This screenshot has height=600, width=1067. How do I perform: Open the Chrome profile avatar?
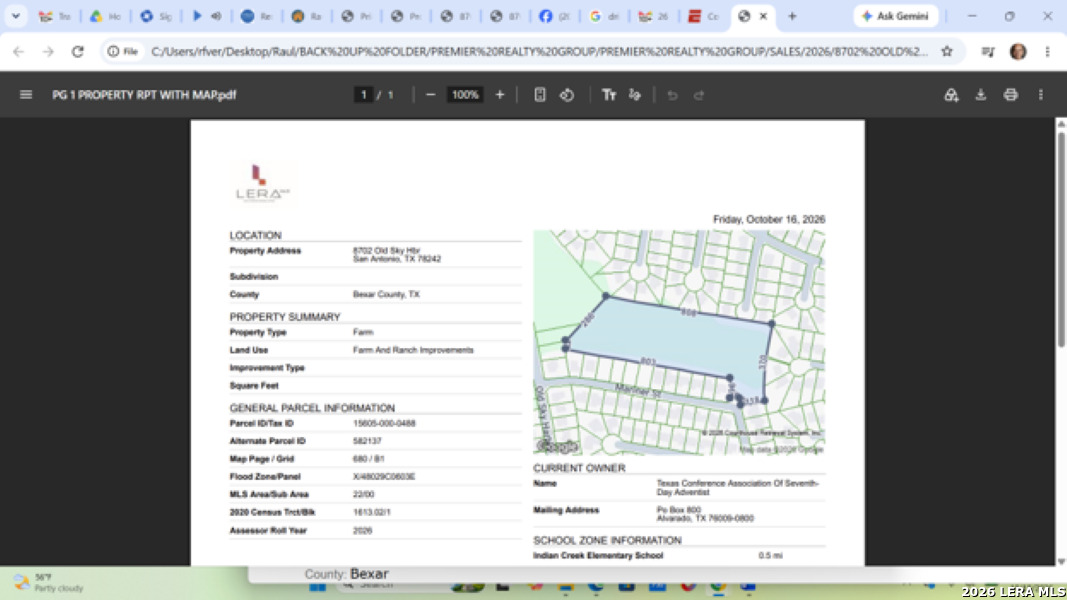pyautogui.click(x=1018, y=51)
